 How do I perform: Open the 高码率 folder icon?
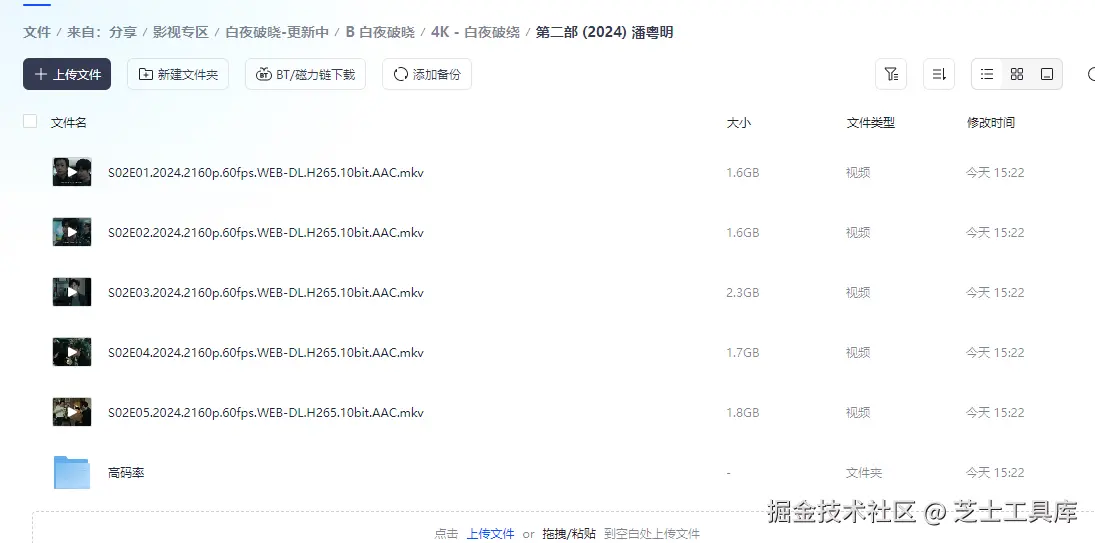point(72,473)
